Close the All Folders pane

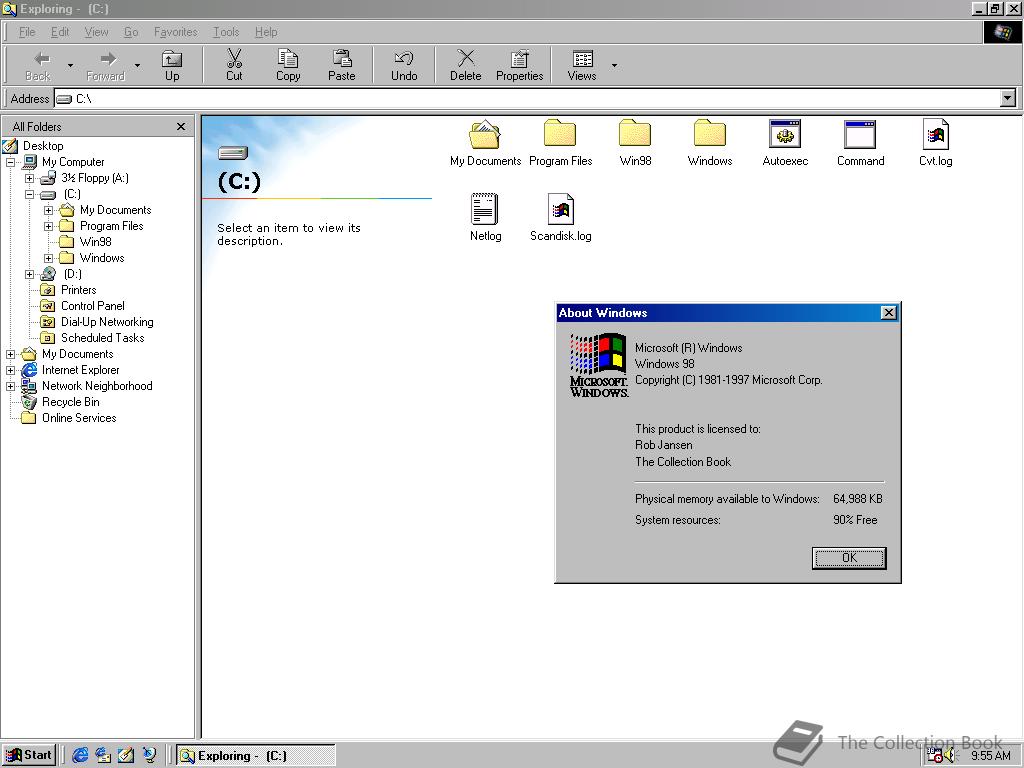coord(181,127)
